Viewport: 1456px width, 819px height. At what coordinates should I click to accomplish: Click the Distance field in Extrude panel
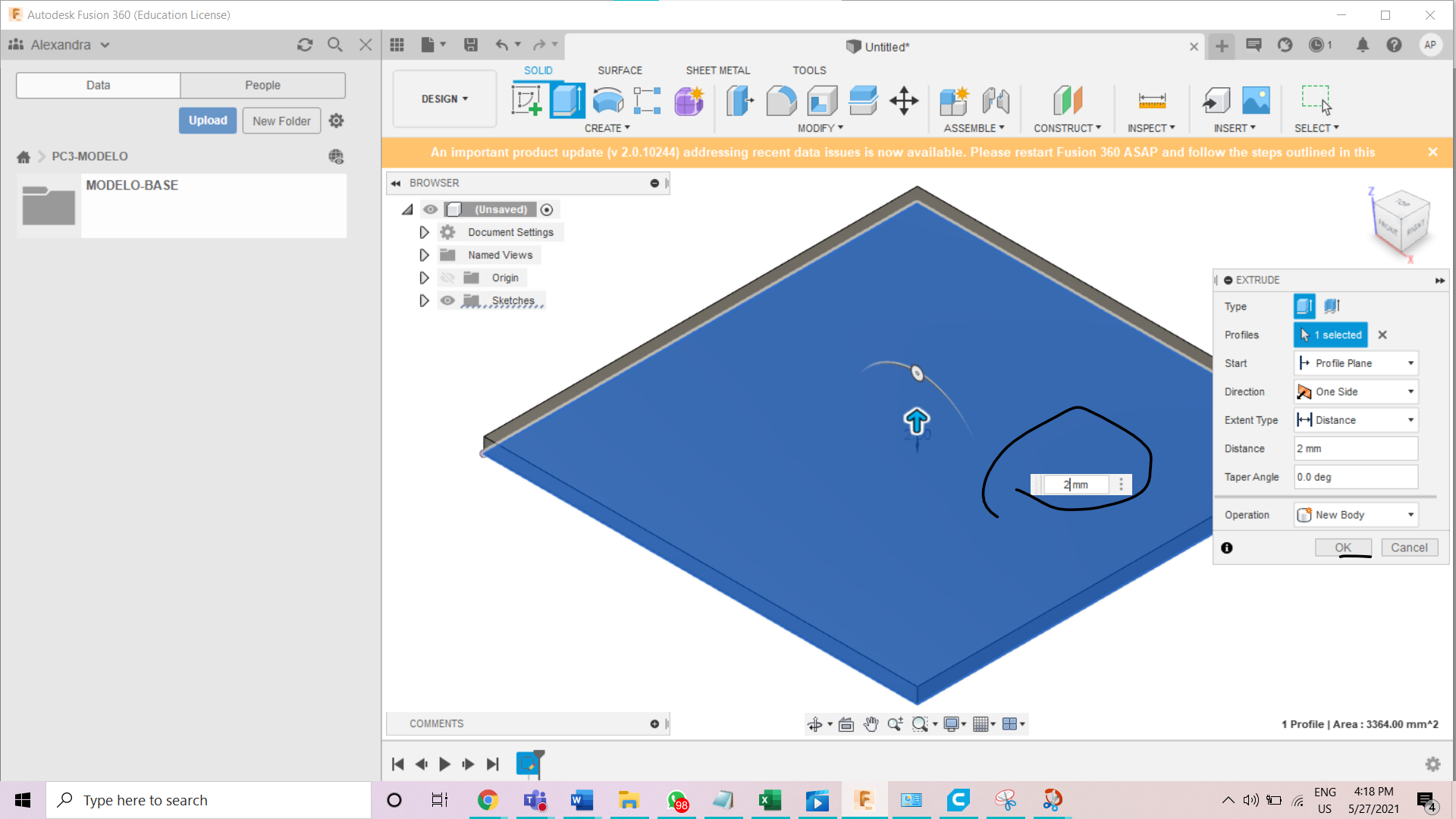pos(1356,449)
